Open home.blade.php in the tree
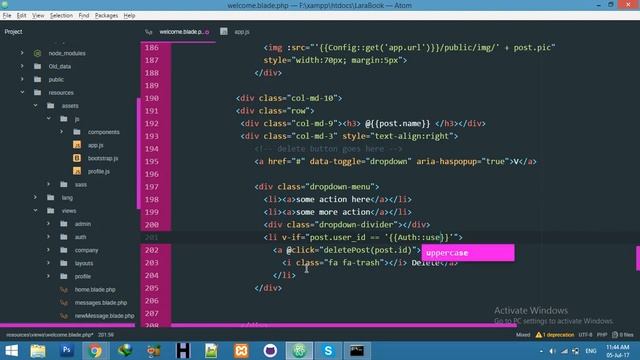The width and height of the screenshot is (640, 360). click(x=95, y=289)
